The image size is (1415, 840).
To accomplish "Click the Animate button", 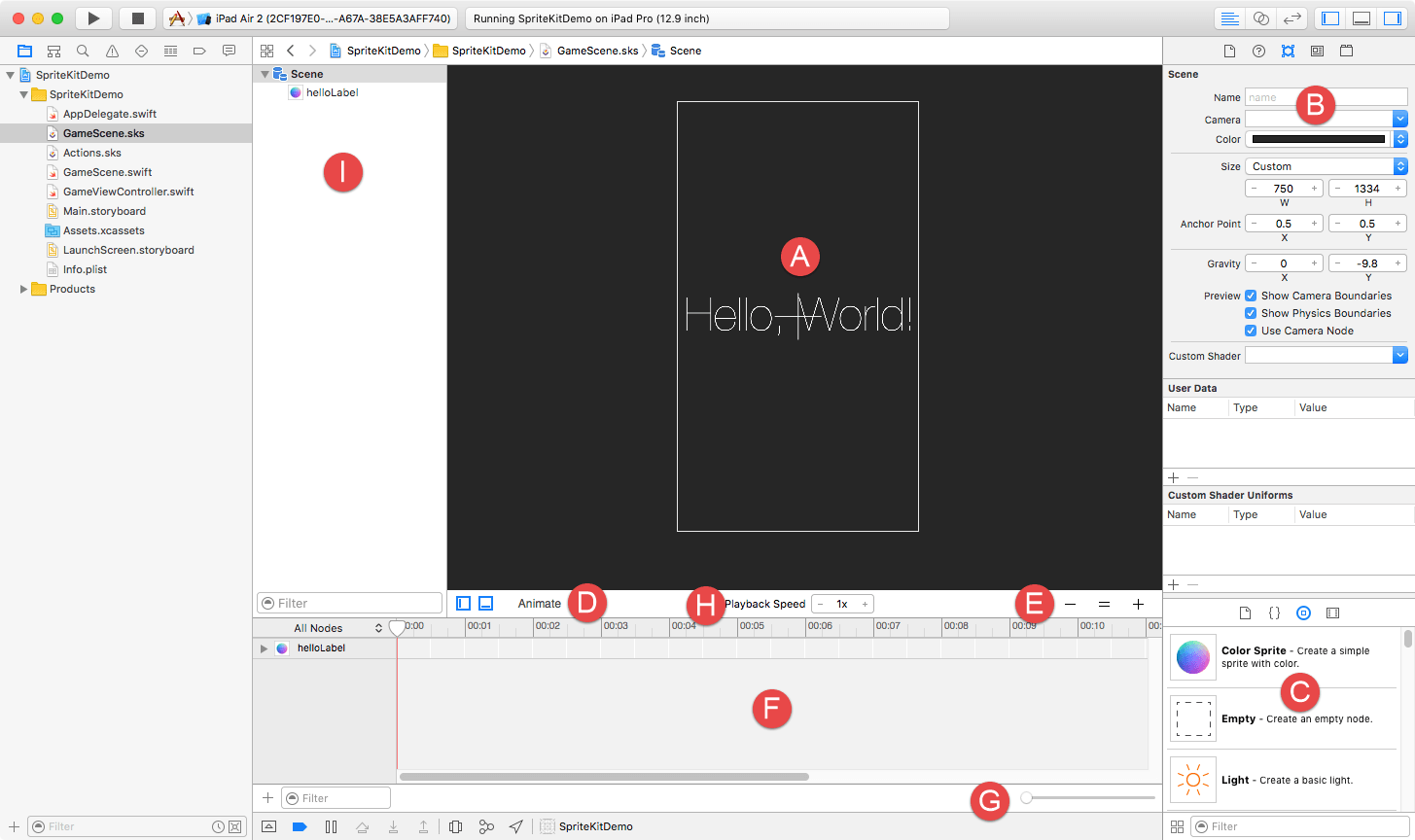I will click(x=539, y=604).
